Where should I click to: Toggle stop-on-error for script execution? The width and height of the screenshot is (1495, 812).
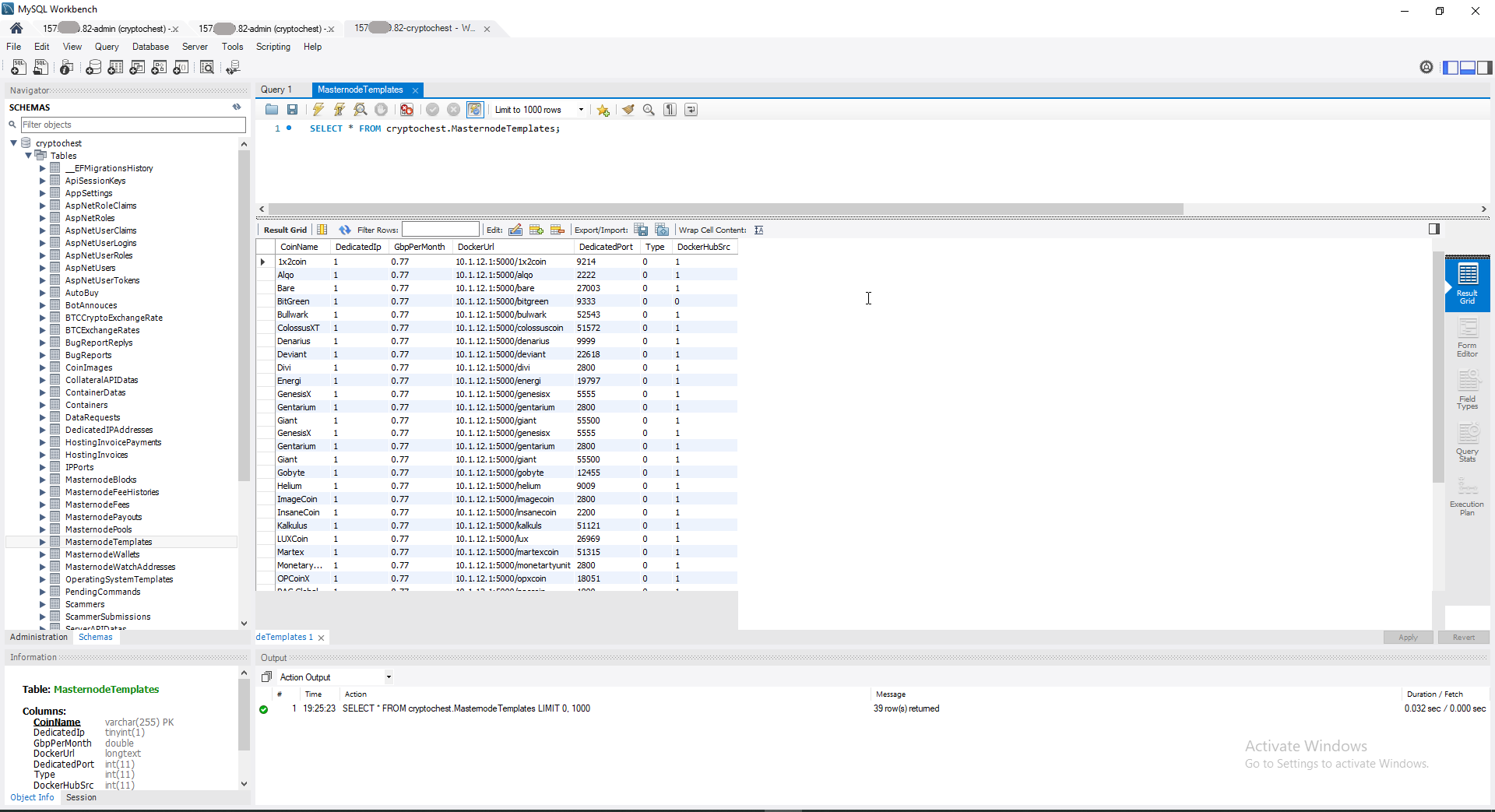[x=407, y=110]
